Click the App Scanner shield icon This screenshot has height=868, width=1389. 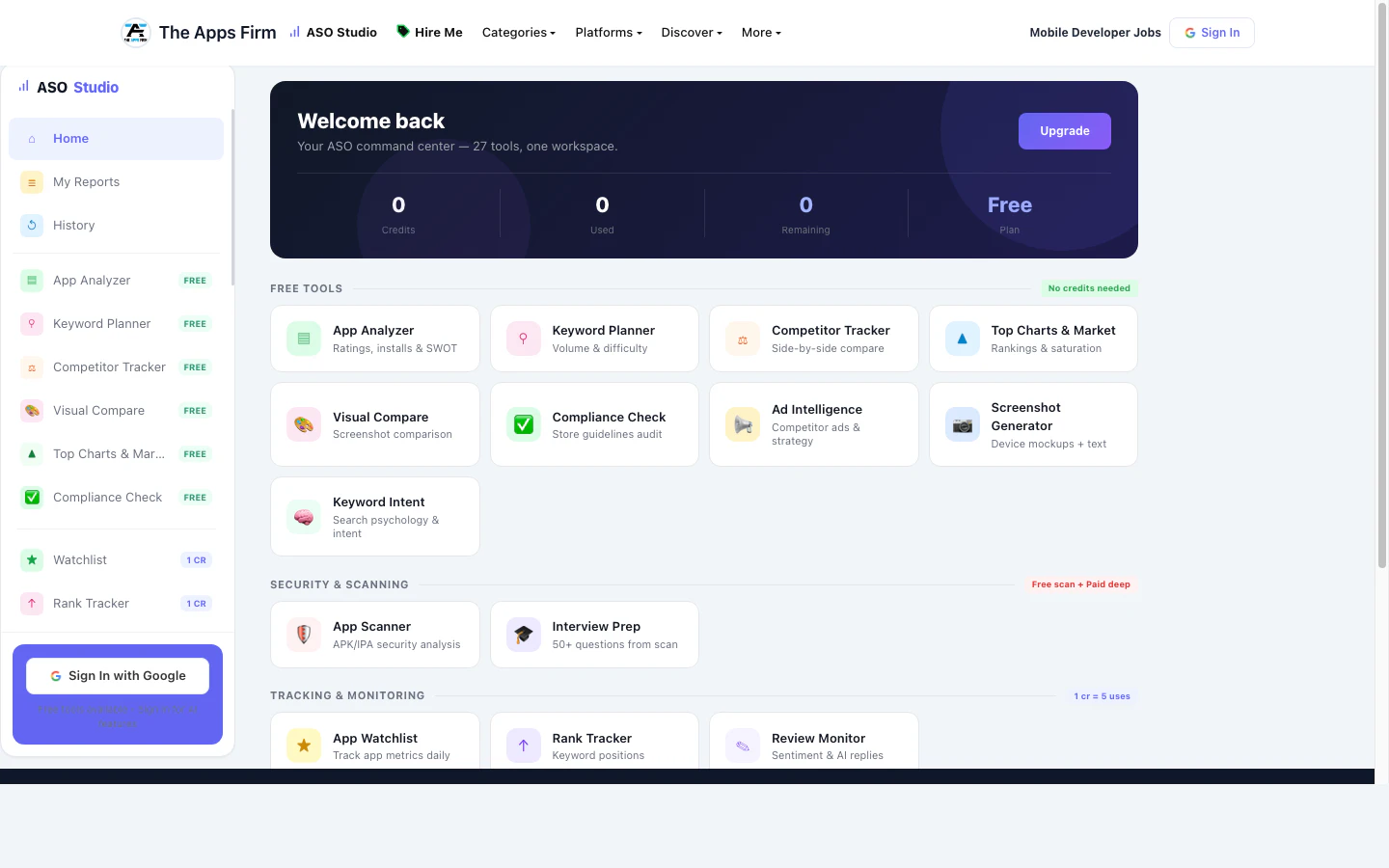[x=304, y=635]
